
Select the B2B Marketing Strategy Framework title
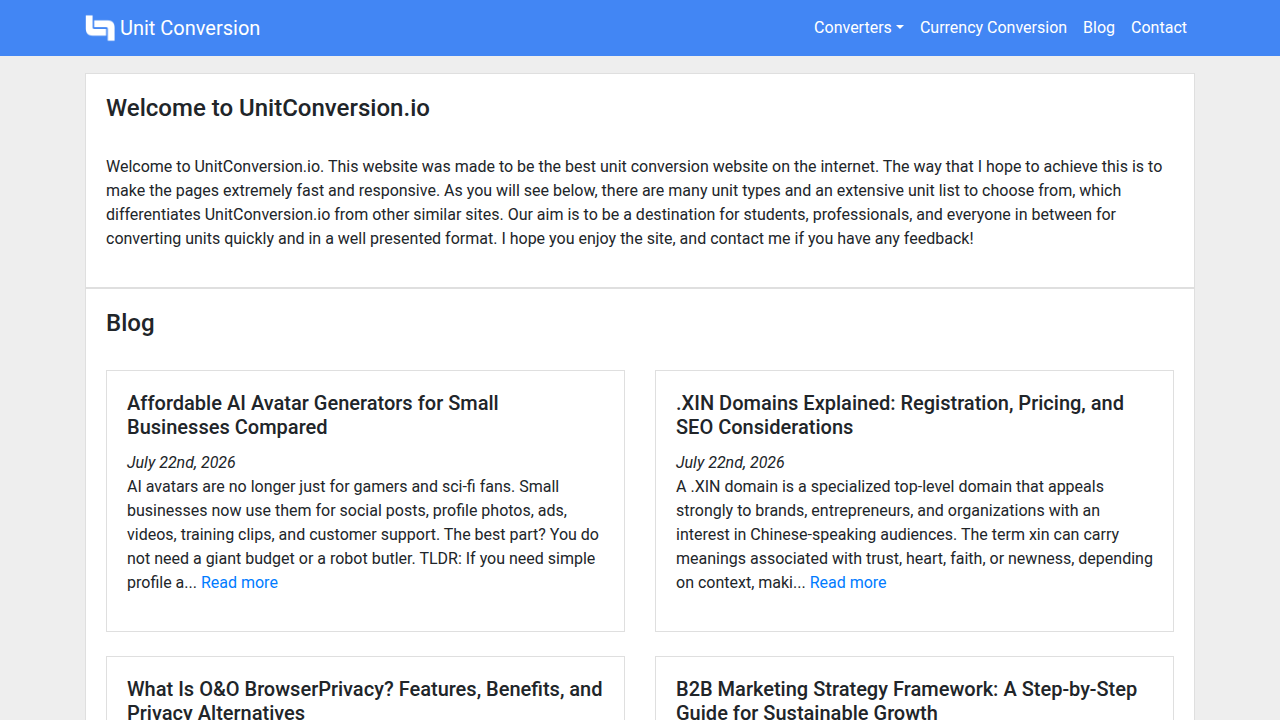coord(906,700)
